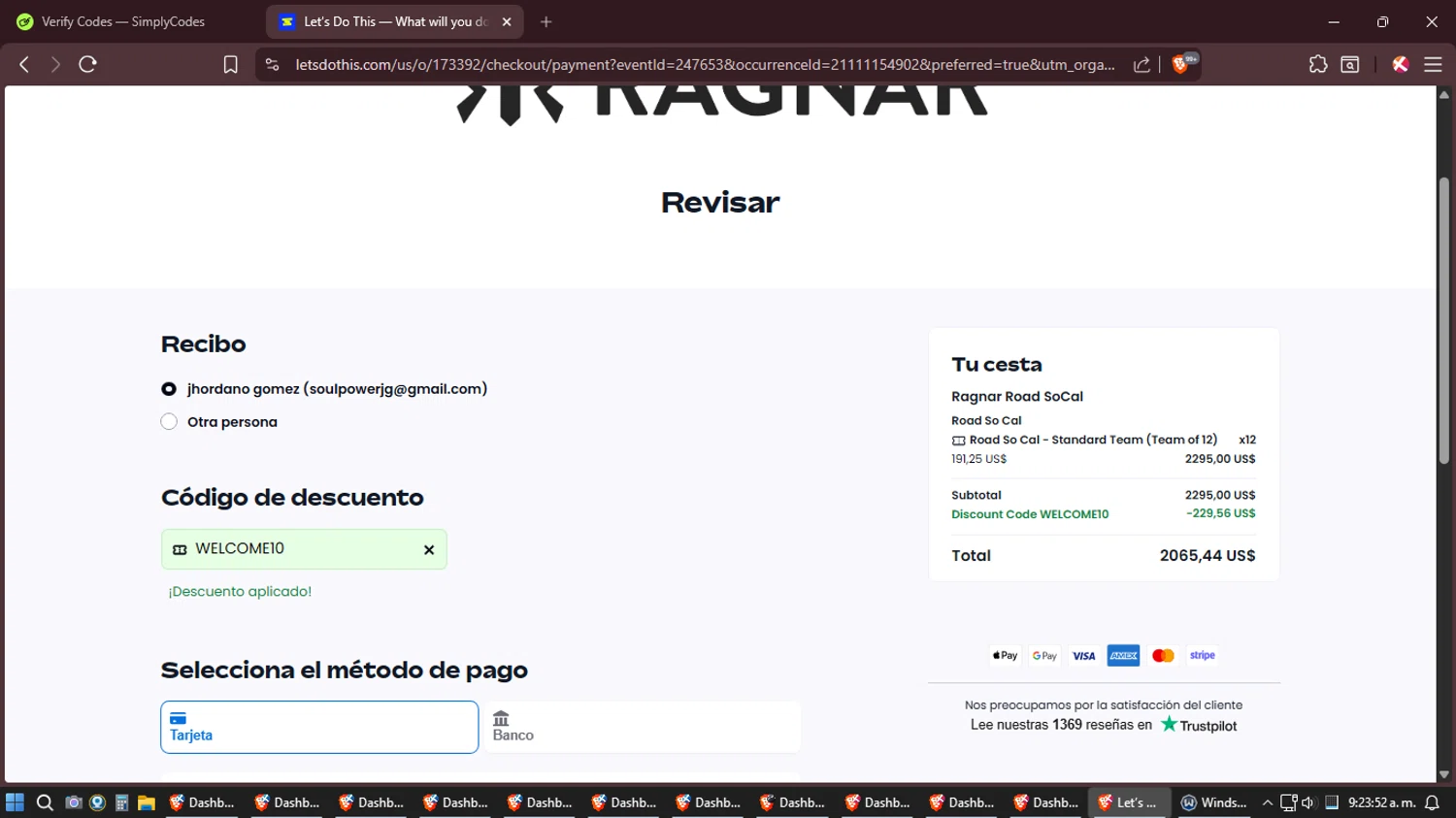The height and width of the screenshot is (818, 1456).
Task: Choose Banco payment method
Action: coord(642,727)
